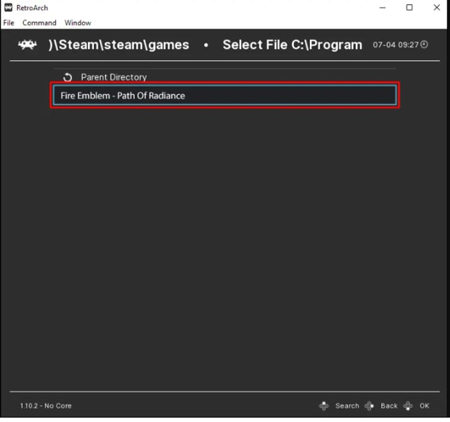Go up to the Parent Directory
Viewport: 450px width, 422px height.
pos(225,77)
